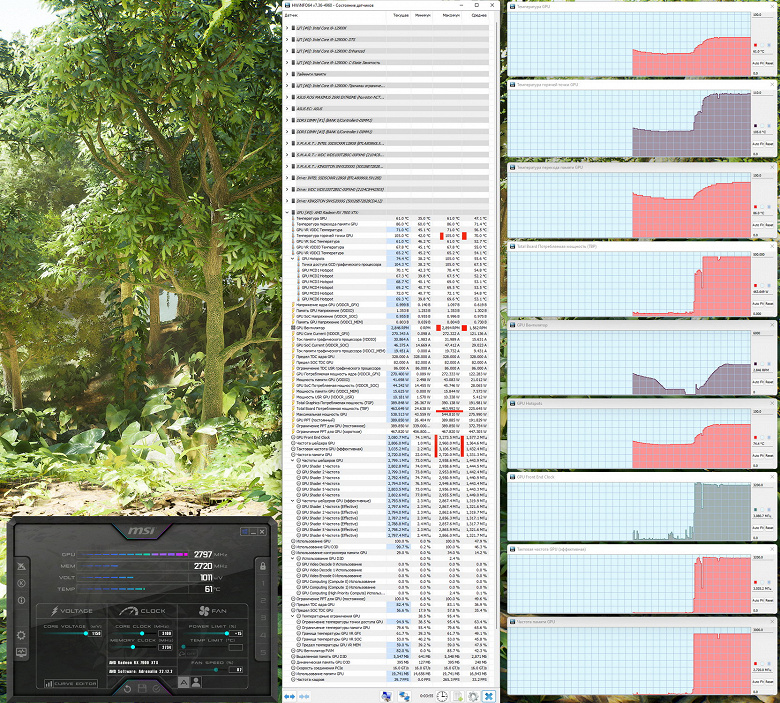Select the Total Board Потребляемая мощность (TBP) row

(x=388, y=408)
